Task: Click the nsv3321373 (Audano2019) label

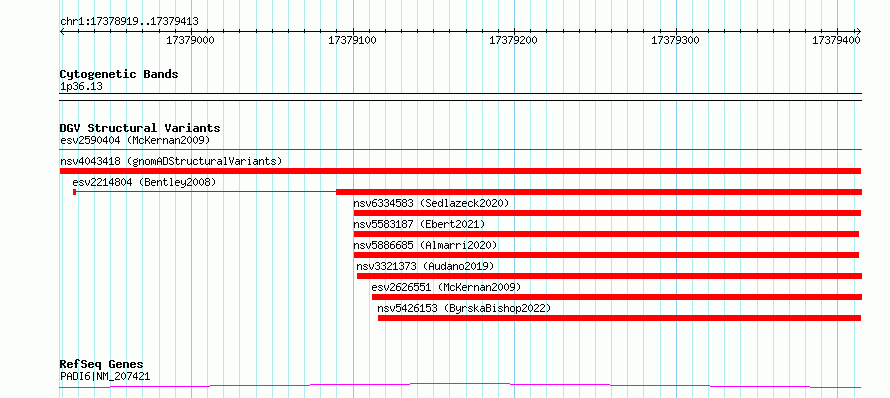Action: pos(425,266)
